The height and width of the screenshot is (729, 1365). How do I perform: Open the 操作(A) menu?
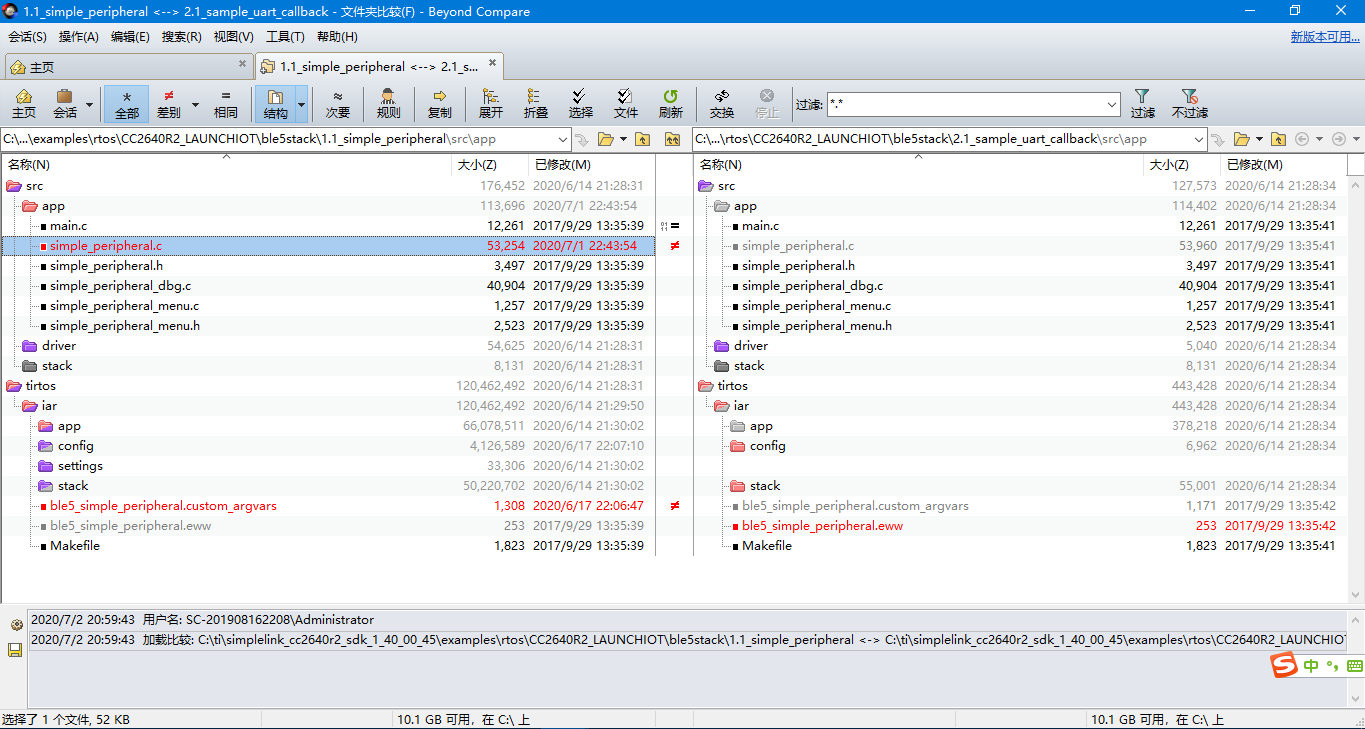point(79,37)
